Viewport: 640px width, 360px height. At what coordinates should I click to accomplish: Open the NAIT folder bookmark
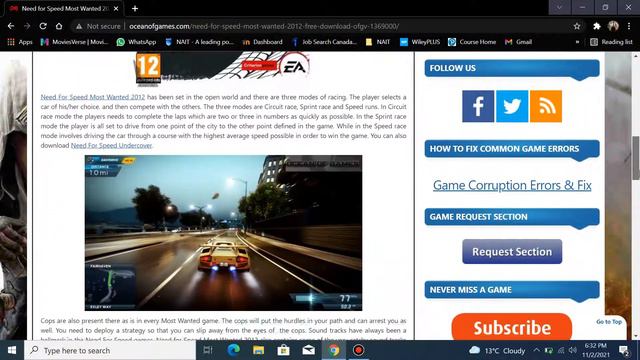click(x=378, y=42)
